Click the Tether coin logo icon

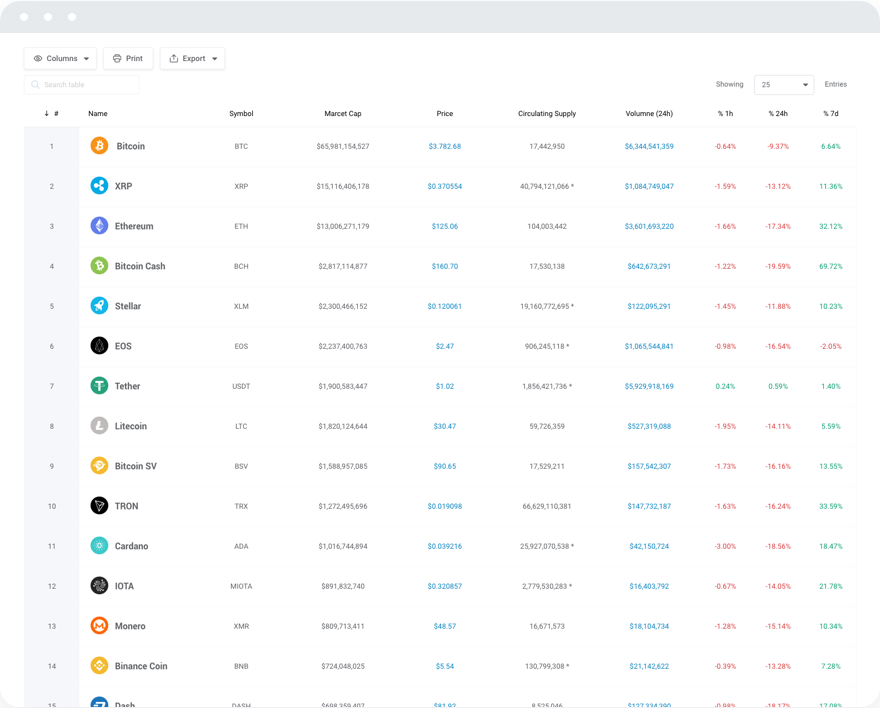[x=99, y=386]
